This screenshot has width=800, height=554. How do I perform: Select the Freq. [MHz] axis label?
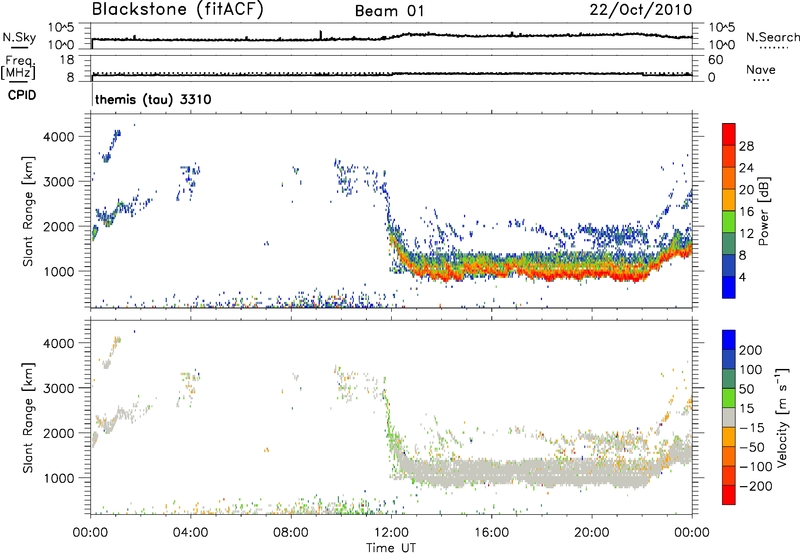tap(18, 68)
